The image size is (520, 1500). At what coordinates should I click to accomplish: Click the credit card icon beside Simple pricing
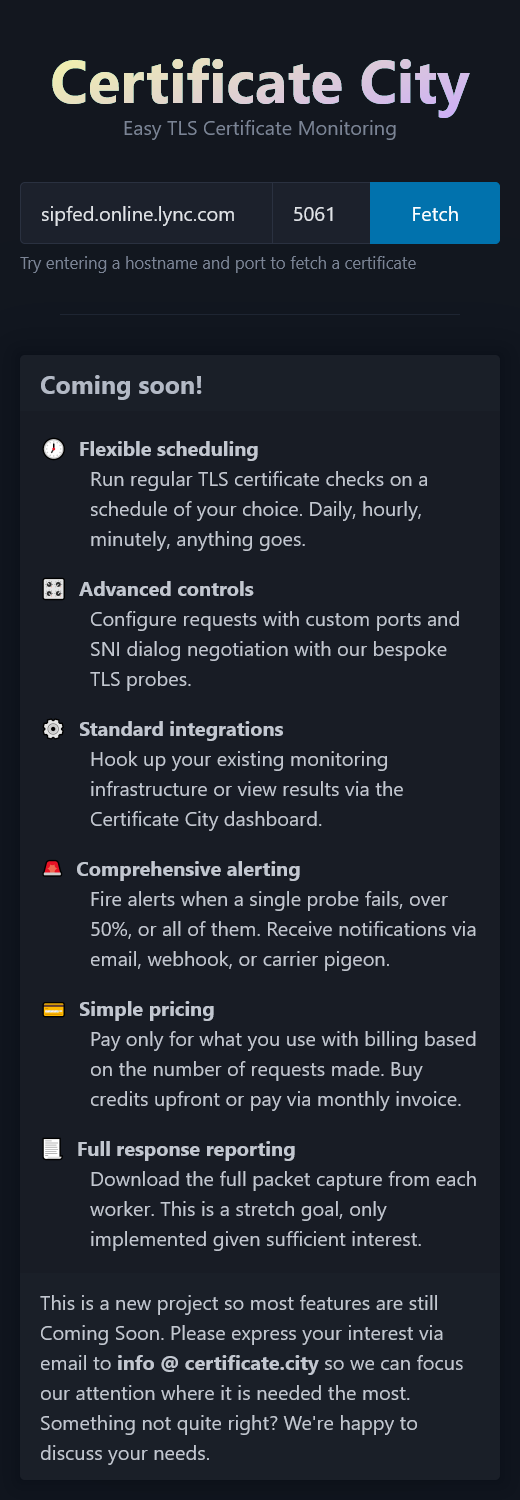54,1009
